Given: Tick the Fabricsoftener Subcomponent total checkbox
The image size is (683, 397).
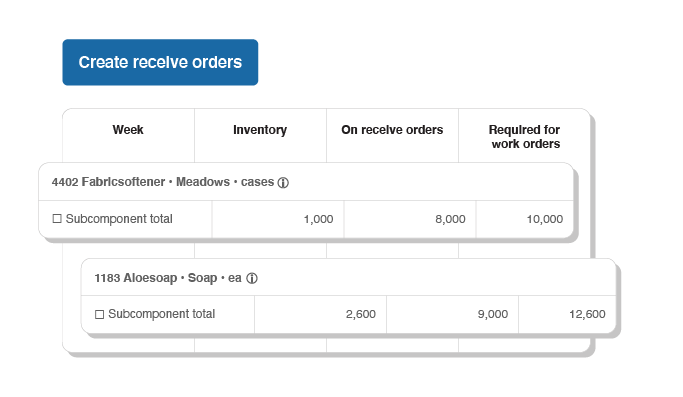Looking at the screenshot, I should [57, 218].
